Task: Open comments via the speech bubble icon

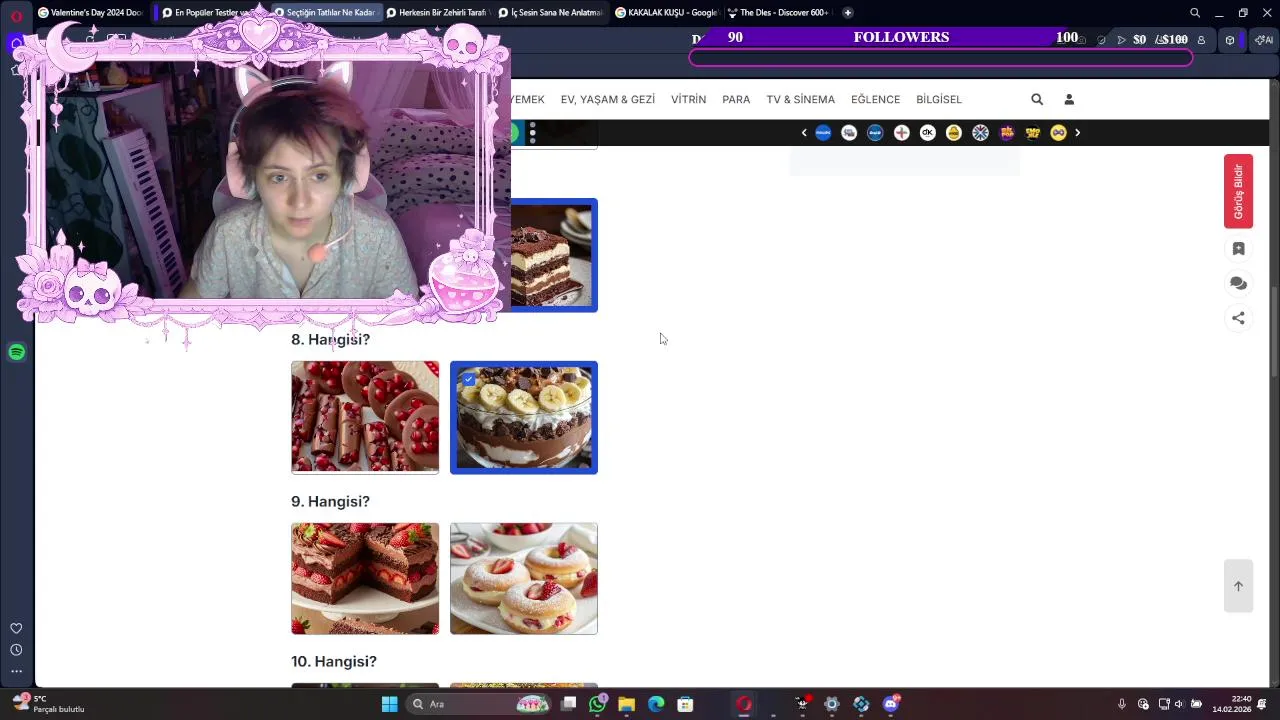Action: [1238, 284]
